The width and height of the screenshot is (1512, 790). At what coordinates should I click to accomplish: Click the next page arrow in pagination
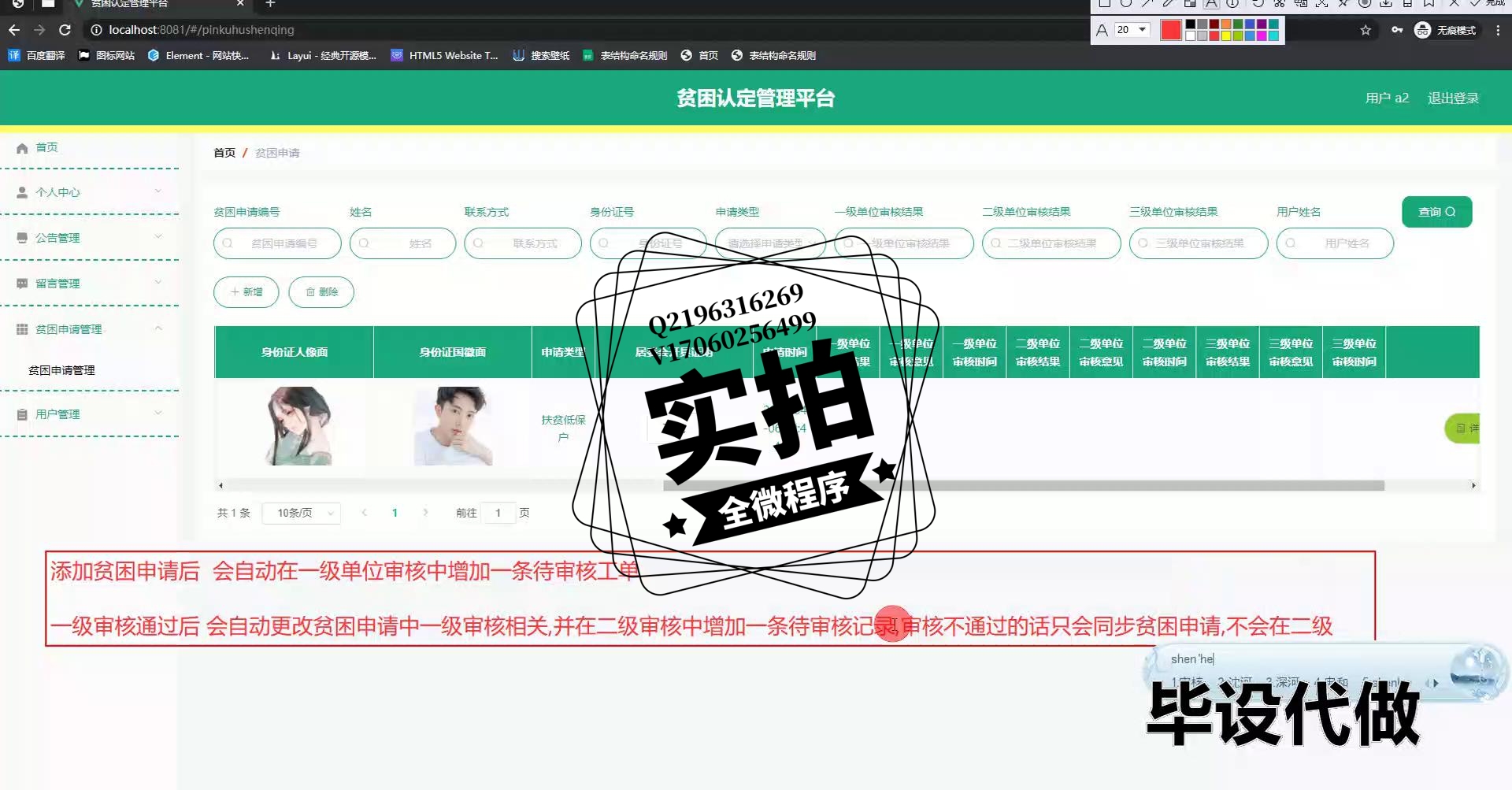coord(425,513)
